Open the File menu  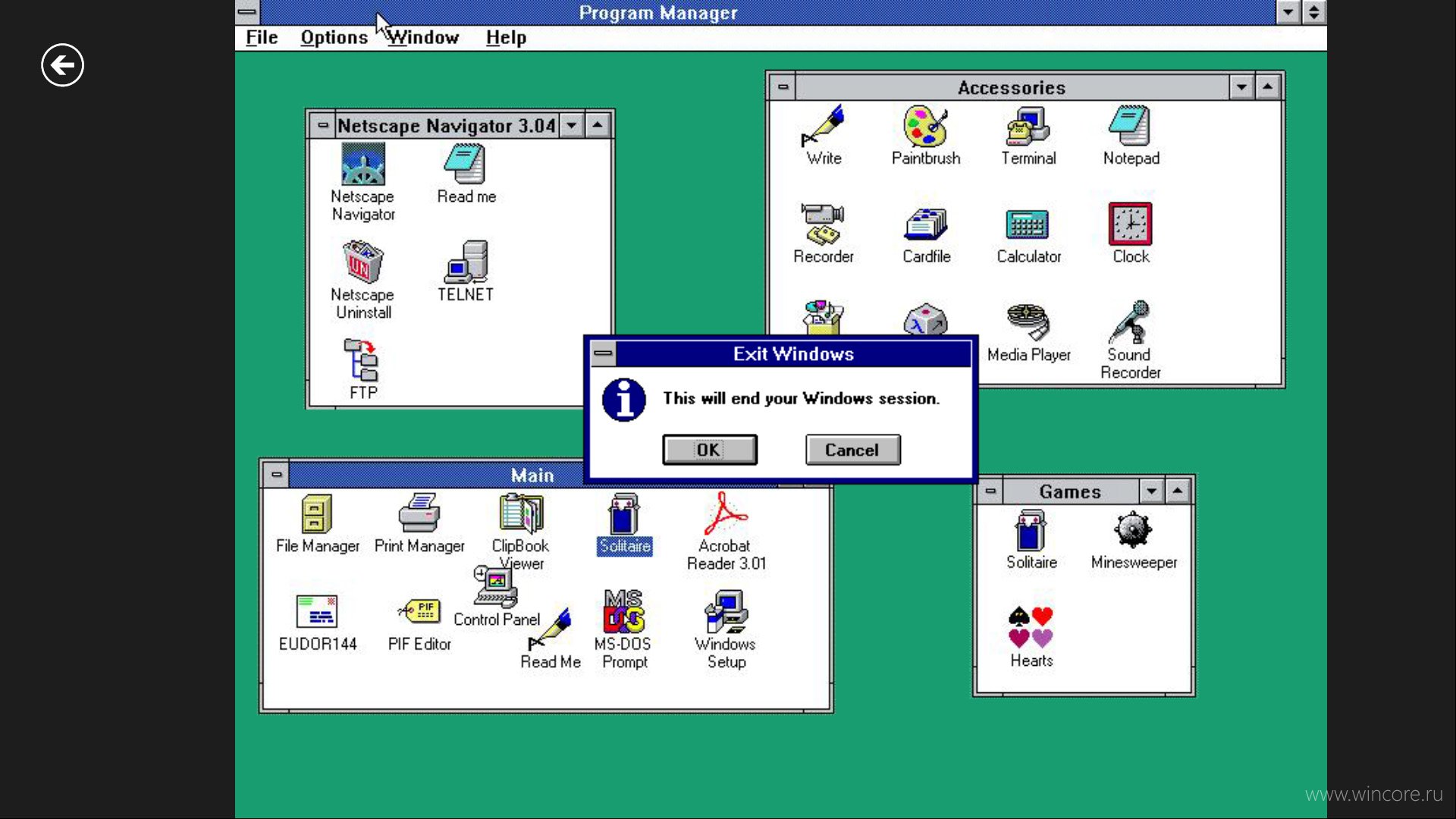click(x=262, y=37)
